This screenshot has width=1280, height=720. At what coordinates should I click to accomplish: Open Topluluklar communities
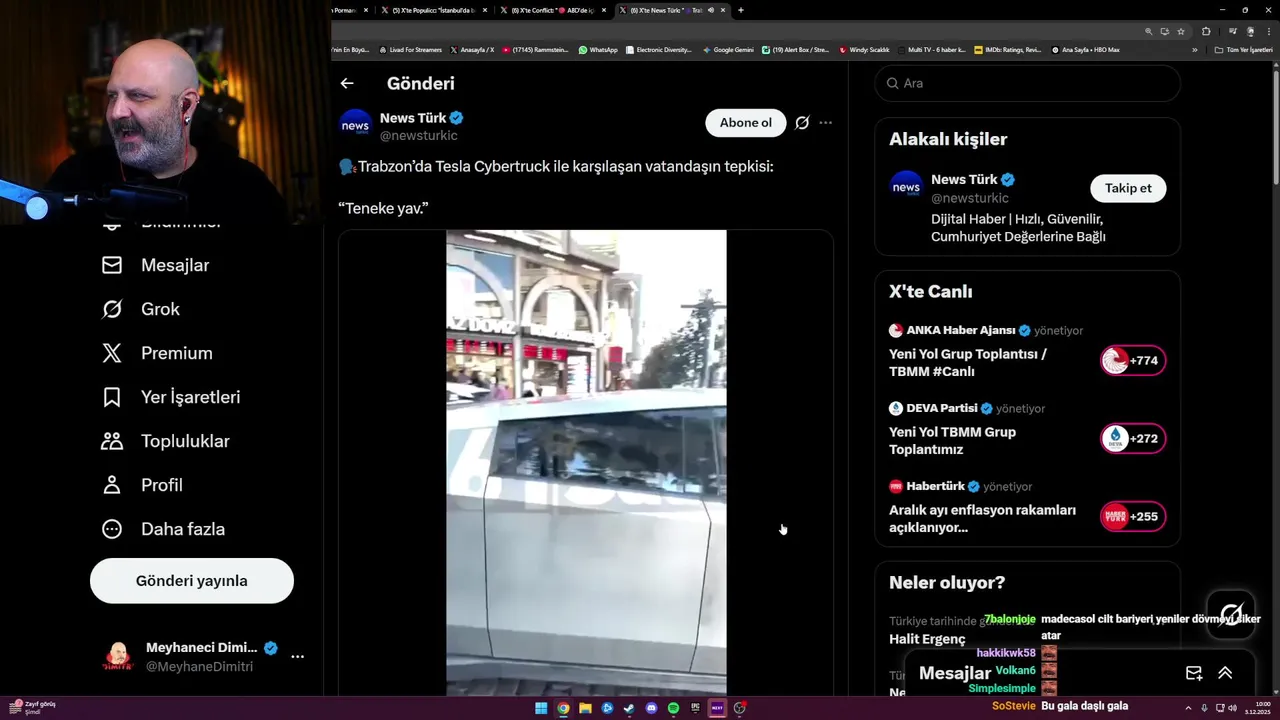coord(165,441)
